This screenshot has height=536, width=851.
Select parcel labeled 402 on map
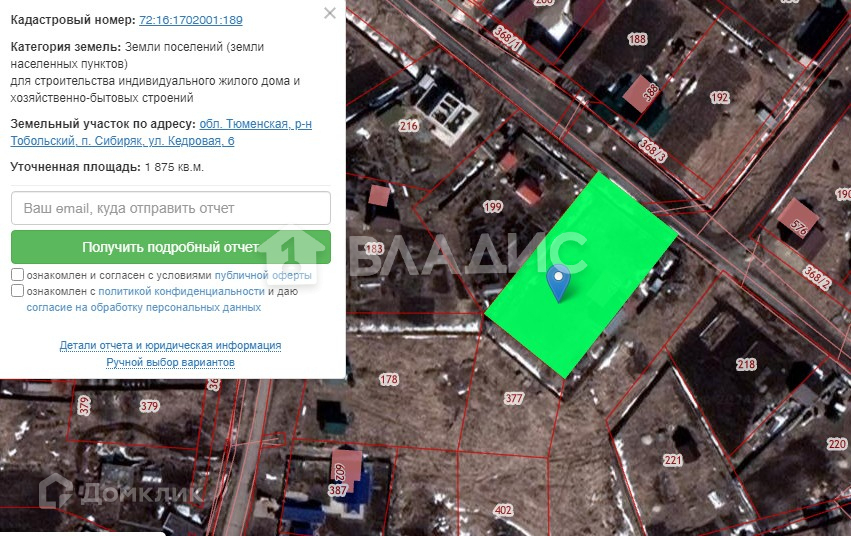[503, 510]
